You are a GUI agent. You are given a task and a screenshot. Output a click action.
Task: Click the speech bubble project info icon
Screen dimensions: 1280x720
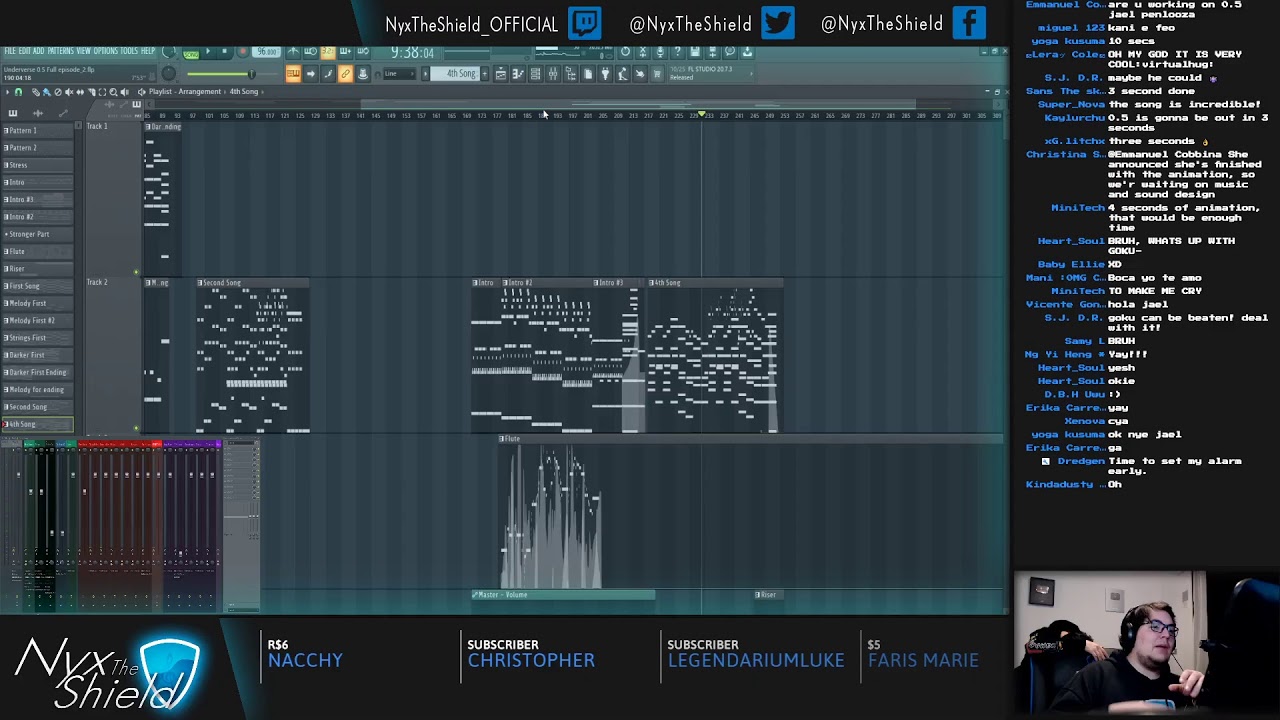[x=729, y=52]
